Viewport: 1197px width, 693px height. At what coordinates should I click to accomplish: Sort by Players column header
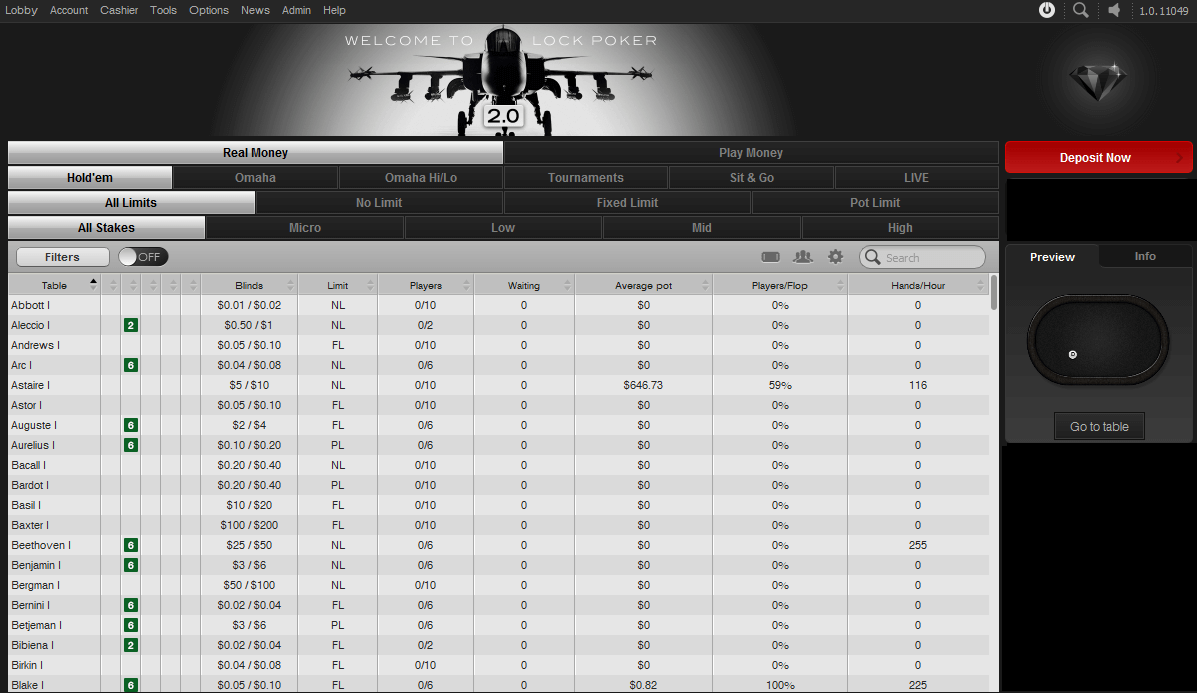pyautogui.click(x=425, y=285)
